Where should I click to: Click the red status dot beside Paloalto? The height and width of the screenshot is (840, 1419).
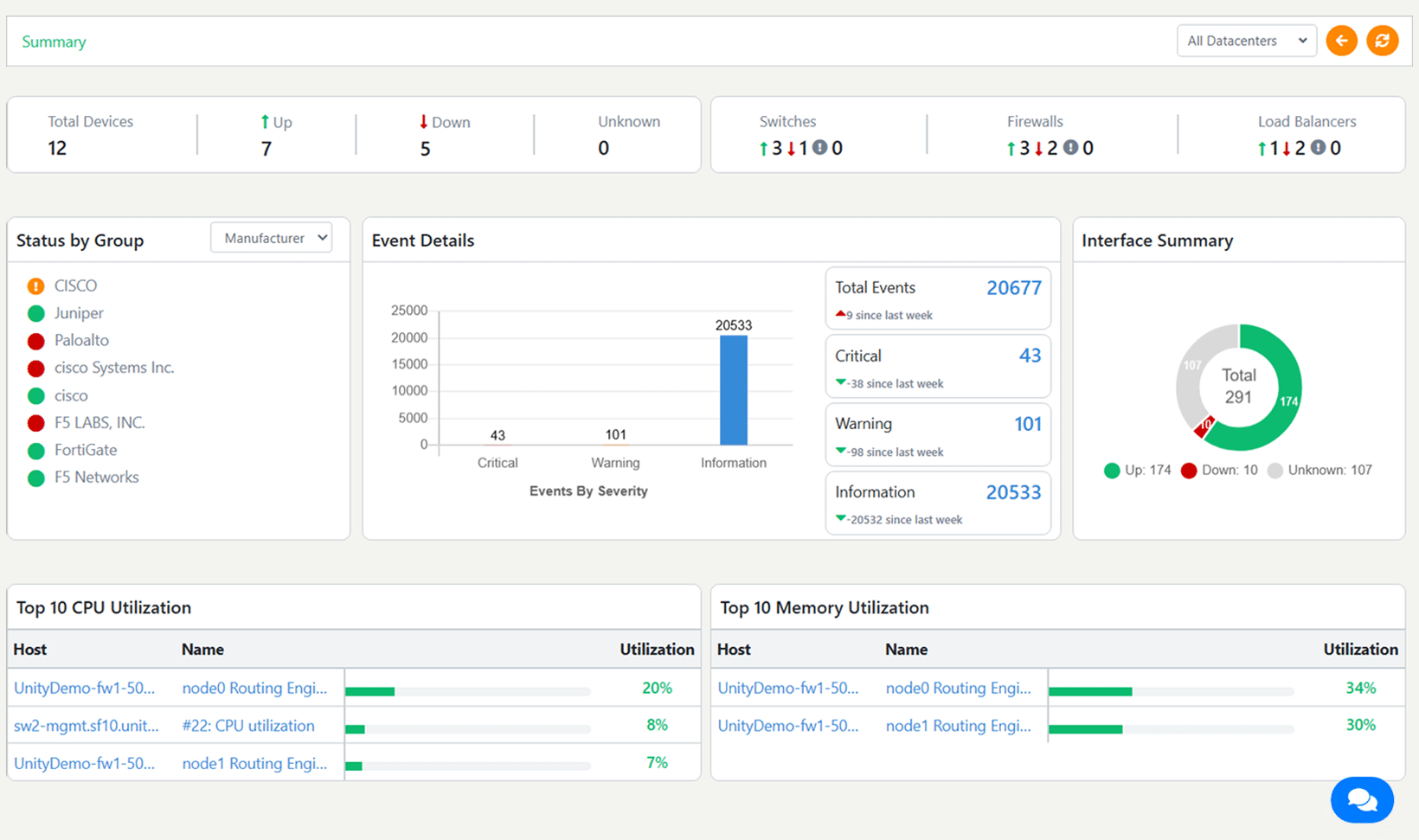click(x=35, y=341)
